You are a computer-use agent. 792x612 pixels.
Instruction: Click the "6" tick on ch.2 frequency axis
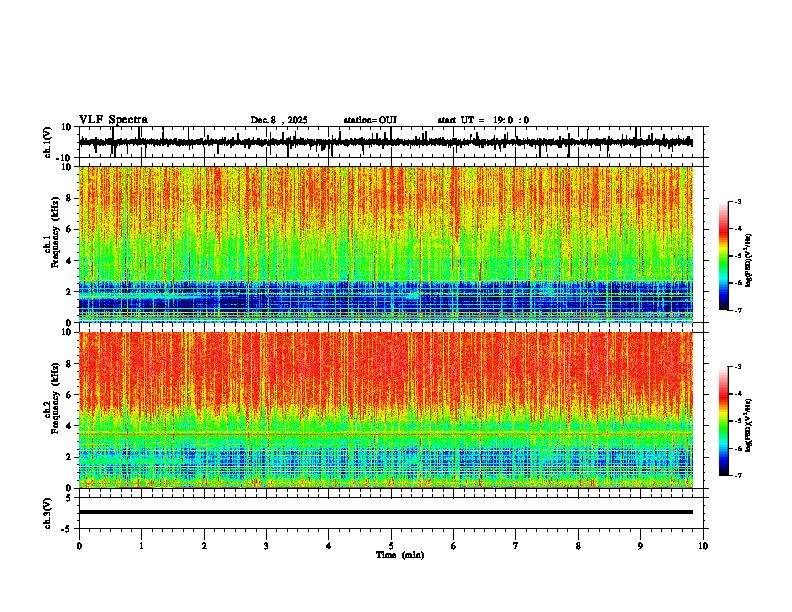pos(70,395)
